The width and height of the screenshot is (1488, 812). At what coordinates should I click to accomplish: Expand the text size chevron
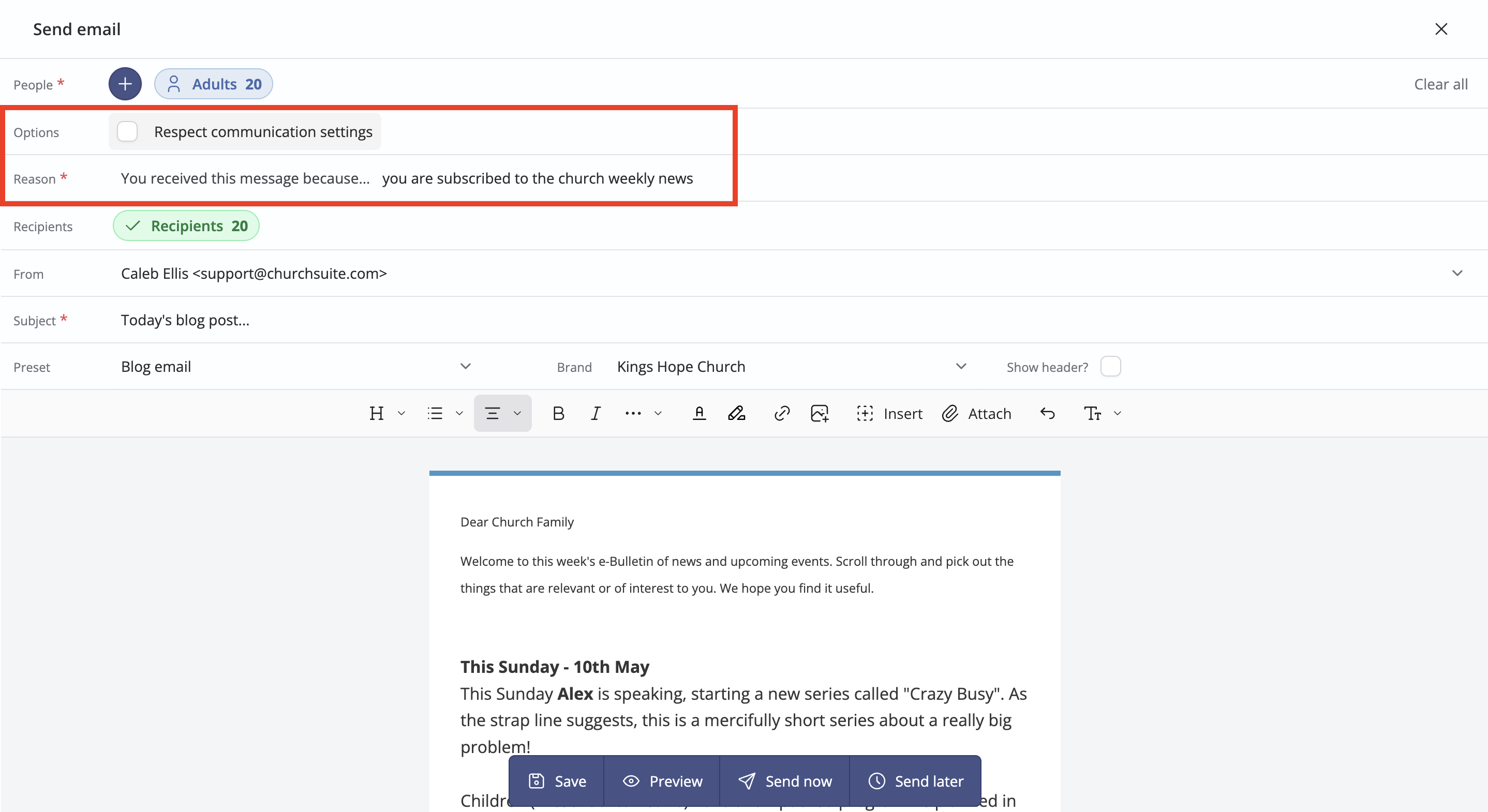[x=1118, y=414]
